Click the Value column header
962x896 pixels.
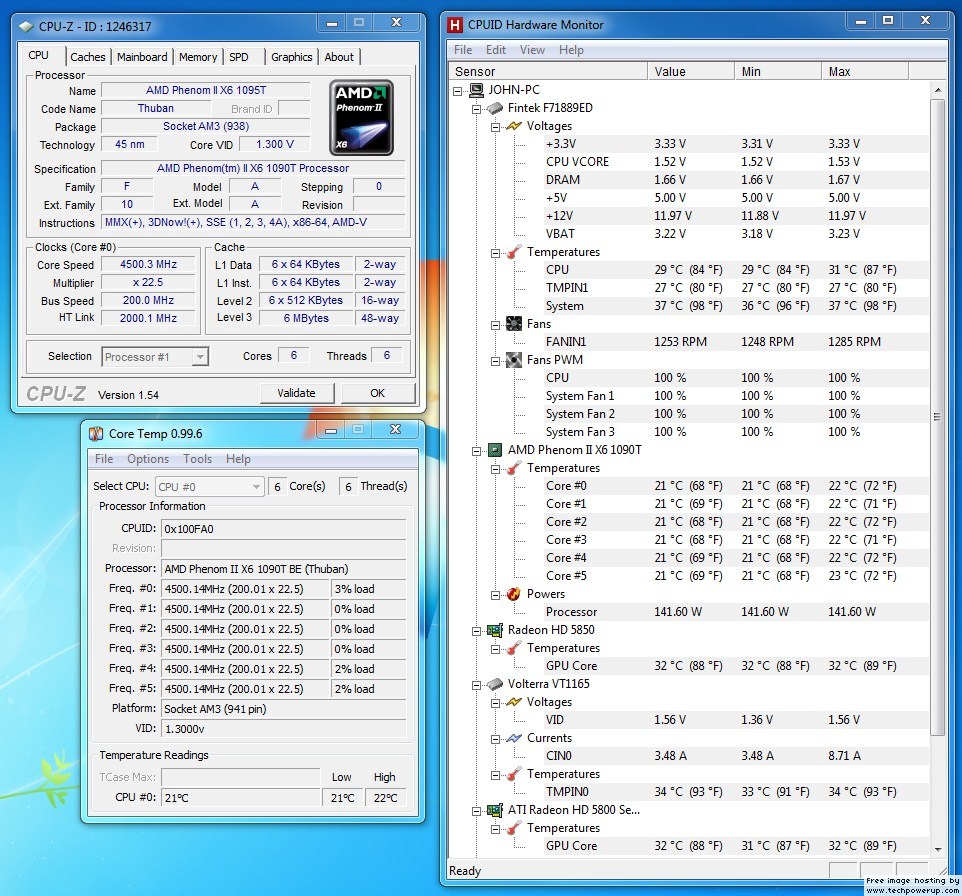pos(691,72)
